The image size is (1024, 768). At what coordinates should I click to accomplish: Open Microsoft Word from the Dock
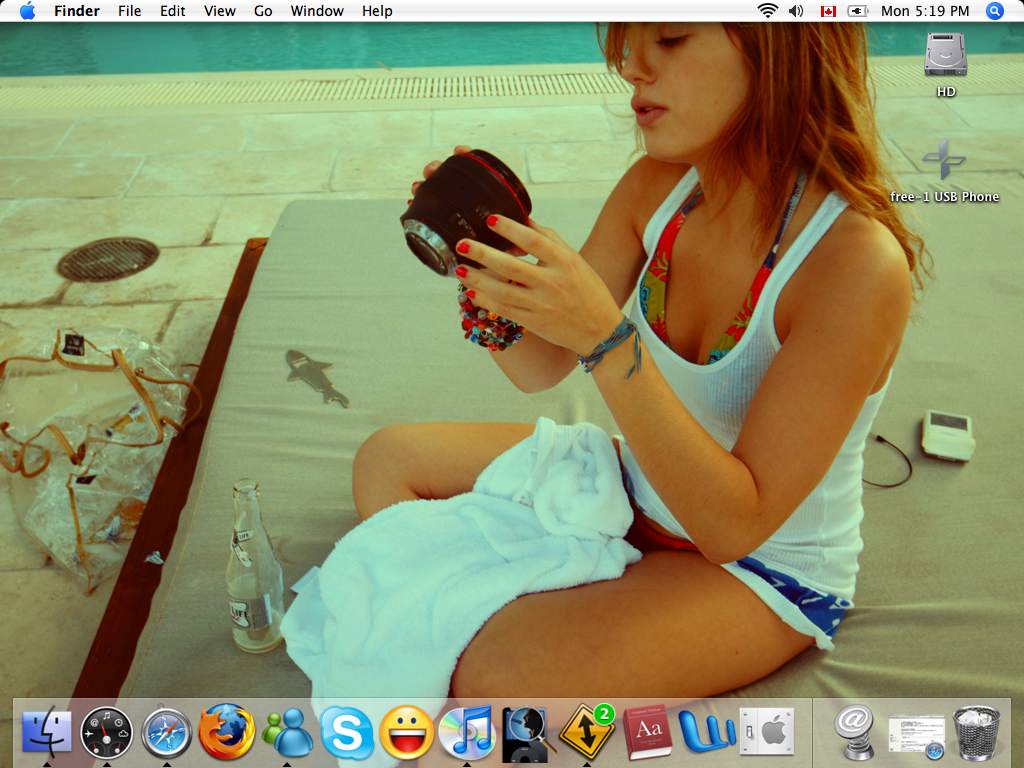[707, 733]
